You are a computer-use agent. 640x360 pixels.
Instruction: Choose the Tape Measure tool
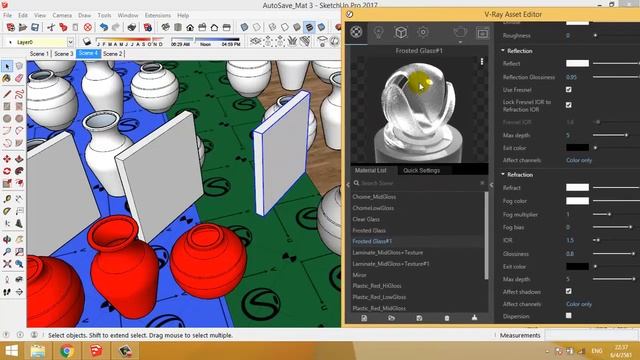click(7, 199)
